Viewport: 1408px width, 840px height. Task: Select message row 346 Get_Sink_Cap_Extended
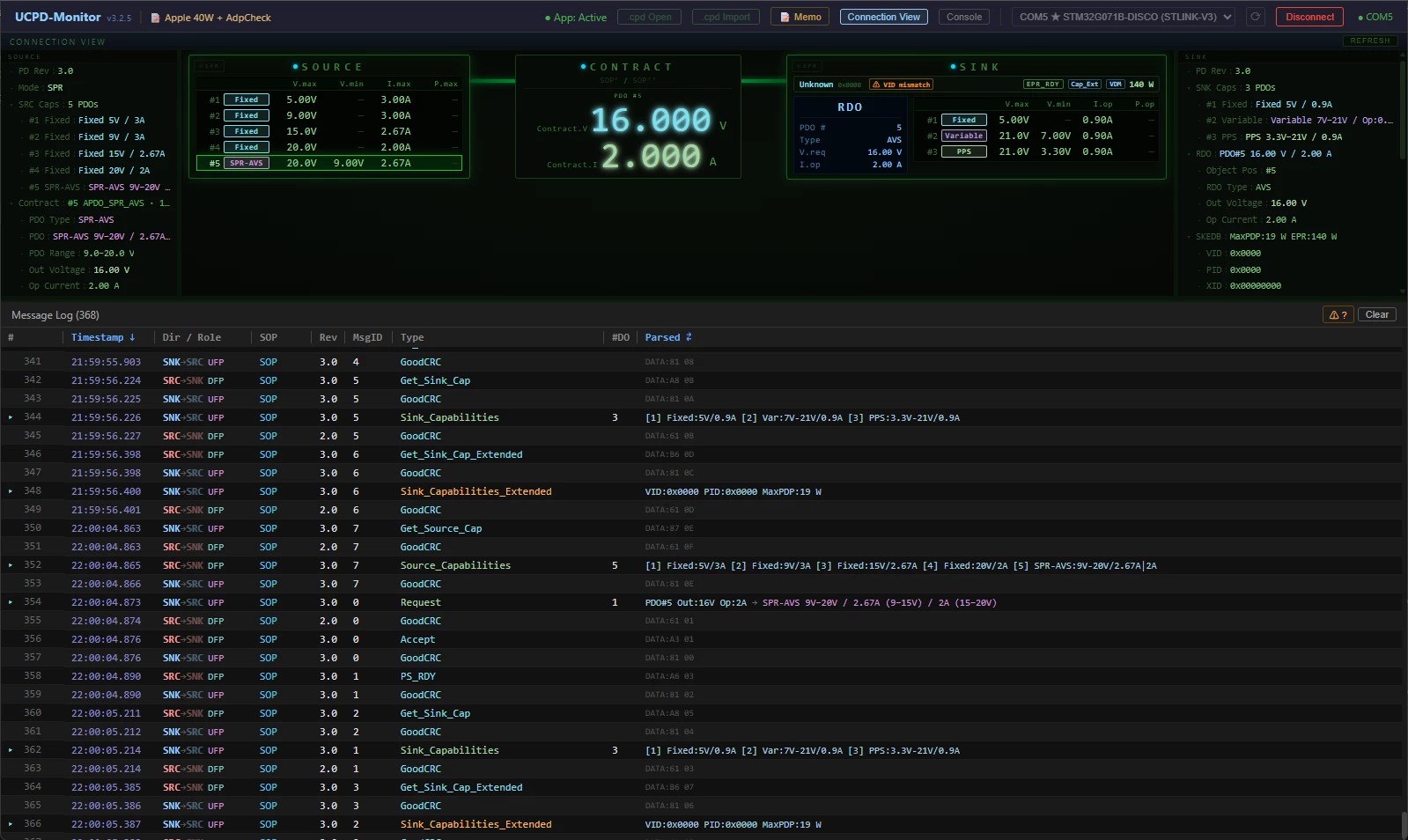(701, 454)
